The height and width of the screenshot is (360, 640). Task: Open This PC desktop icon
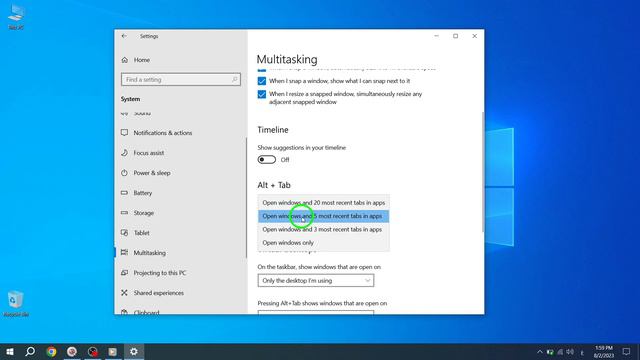click(x=16, y=18)
